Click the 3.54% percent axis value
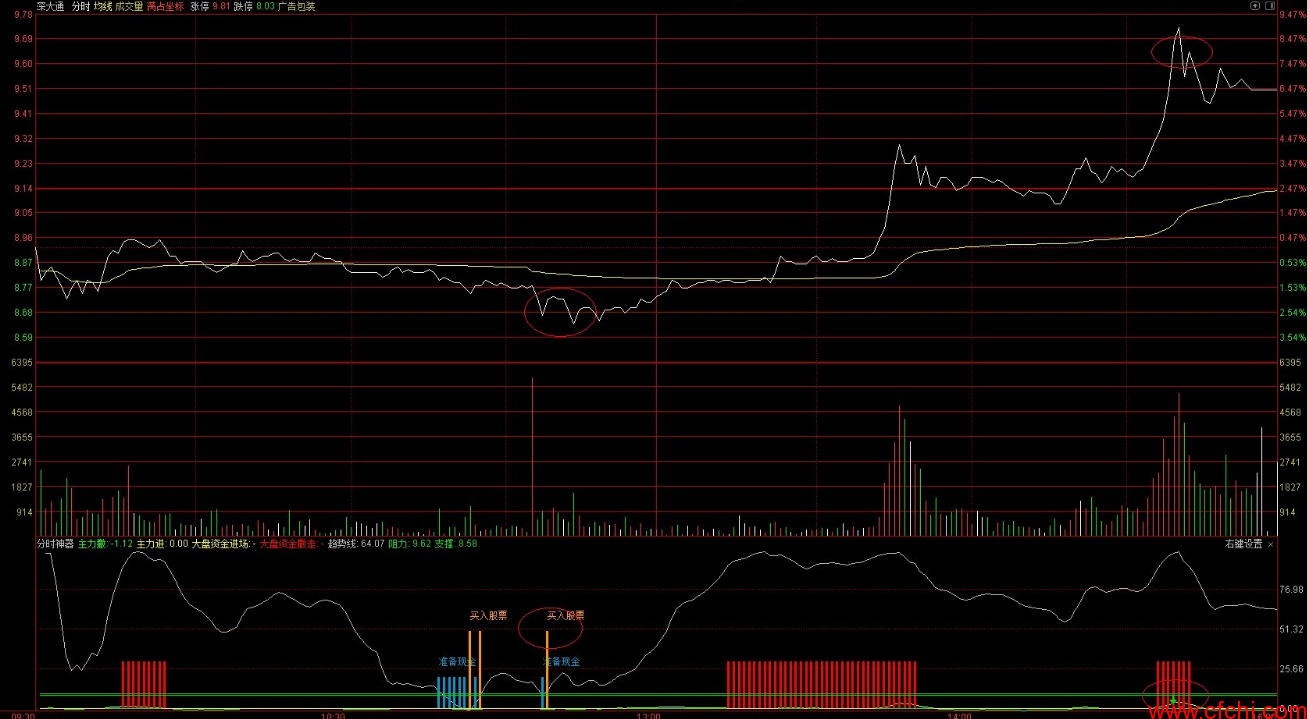1307x719 pixels. click(1293, 338)
